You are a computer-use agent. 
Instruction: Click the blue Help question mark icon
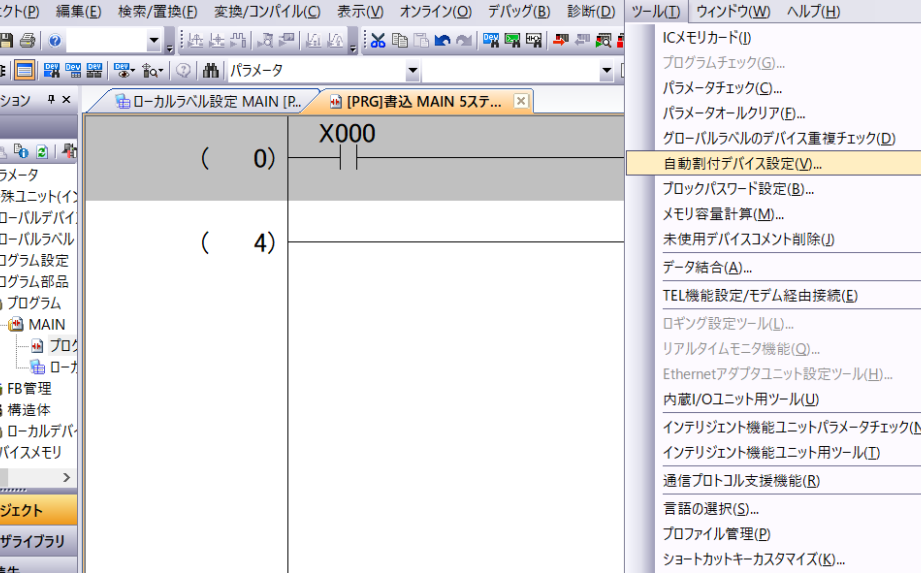[54, 41]
